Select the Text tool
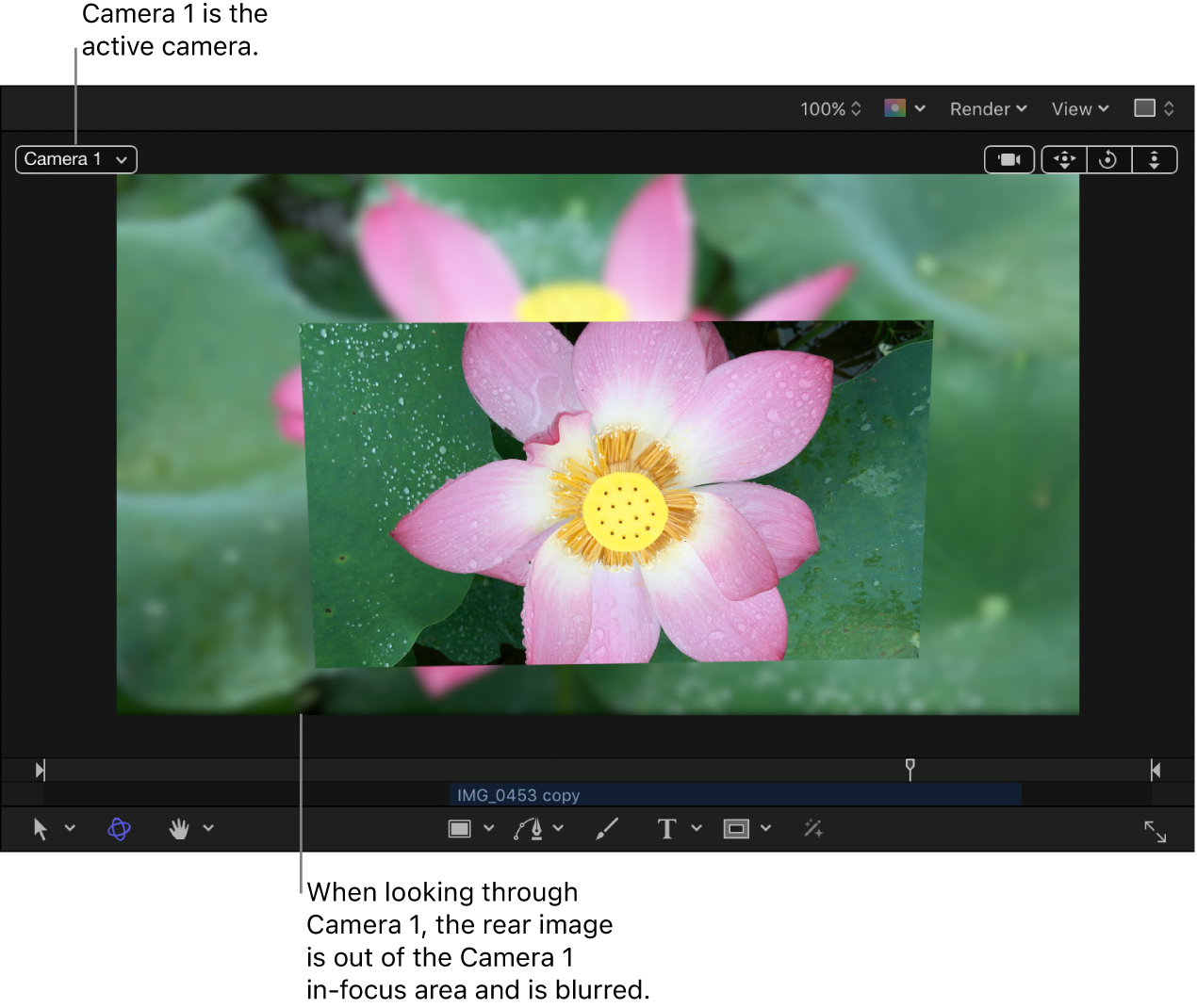Viewport: 1197px width, 1008px height. [667, 829]
